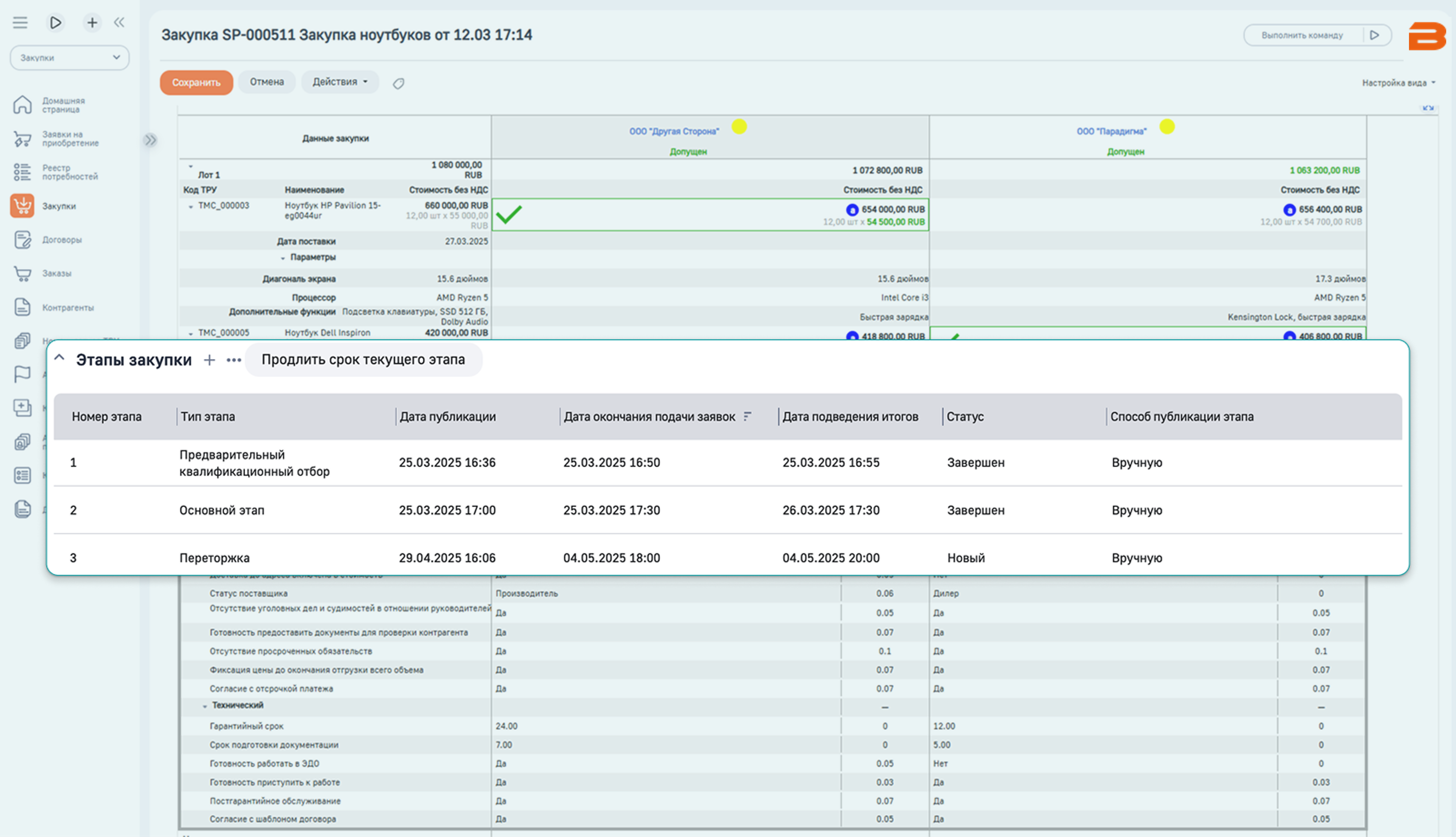Open Реестр потребностей list icon
This screenshot has height=837, width=1456.
click(x=22, y=172)
